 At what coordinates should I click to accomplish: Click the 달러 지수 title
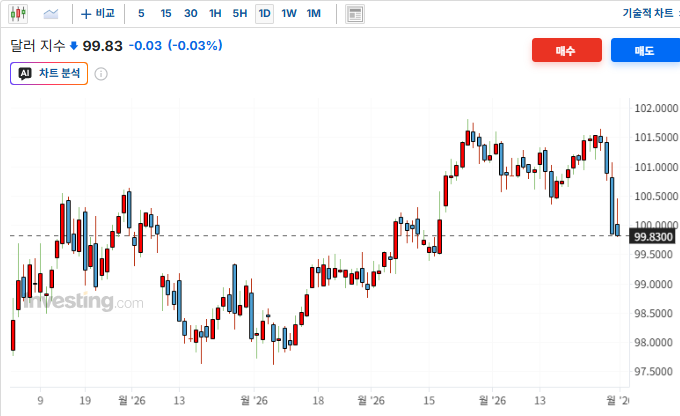[x=38, y=46]
